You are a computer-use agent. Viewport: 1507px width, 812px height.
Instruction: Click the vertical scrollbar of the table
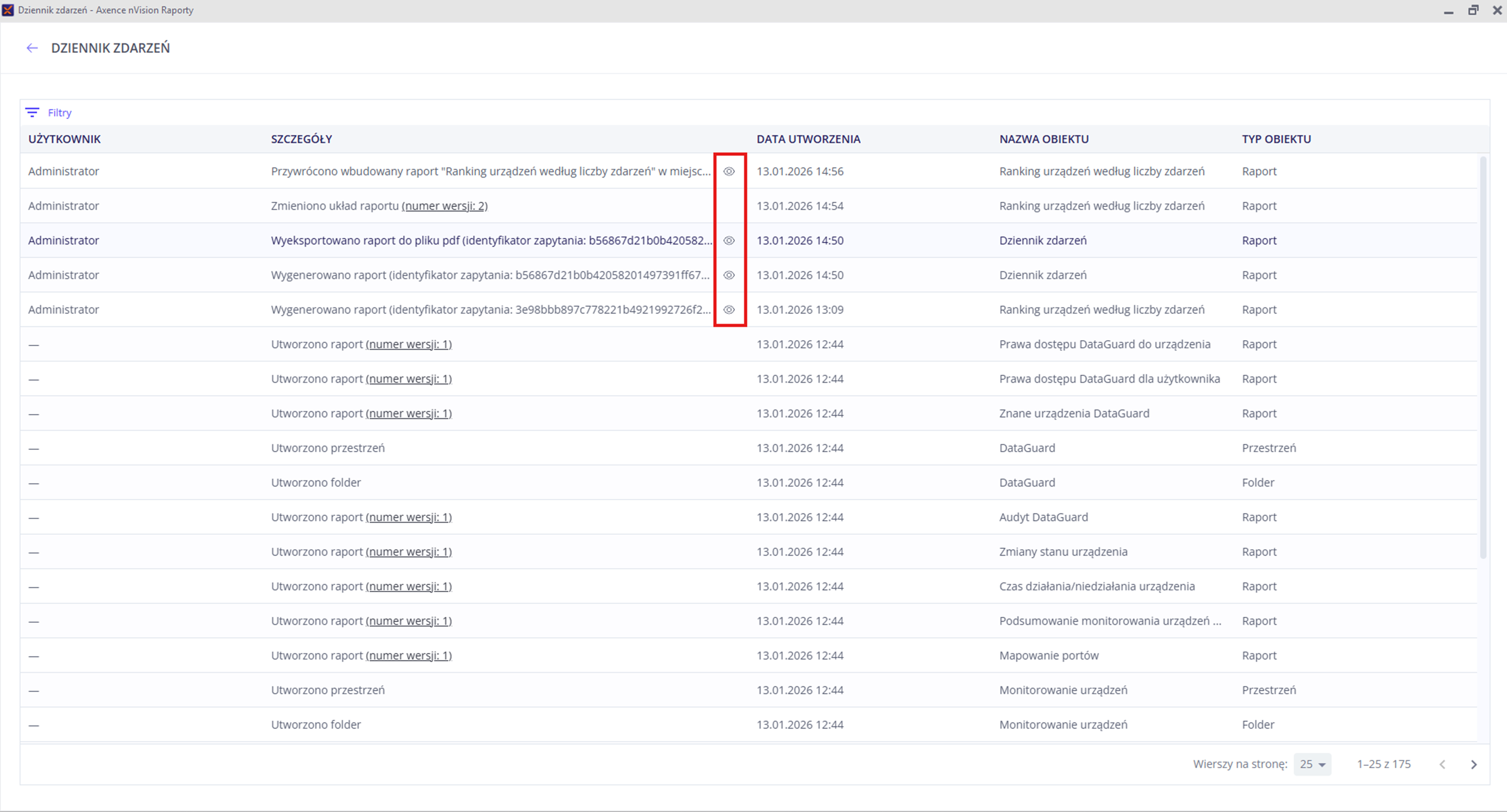click(x=1482, y=357)
